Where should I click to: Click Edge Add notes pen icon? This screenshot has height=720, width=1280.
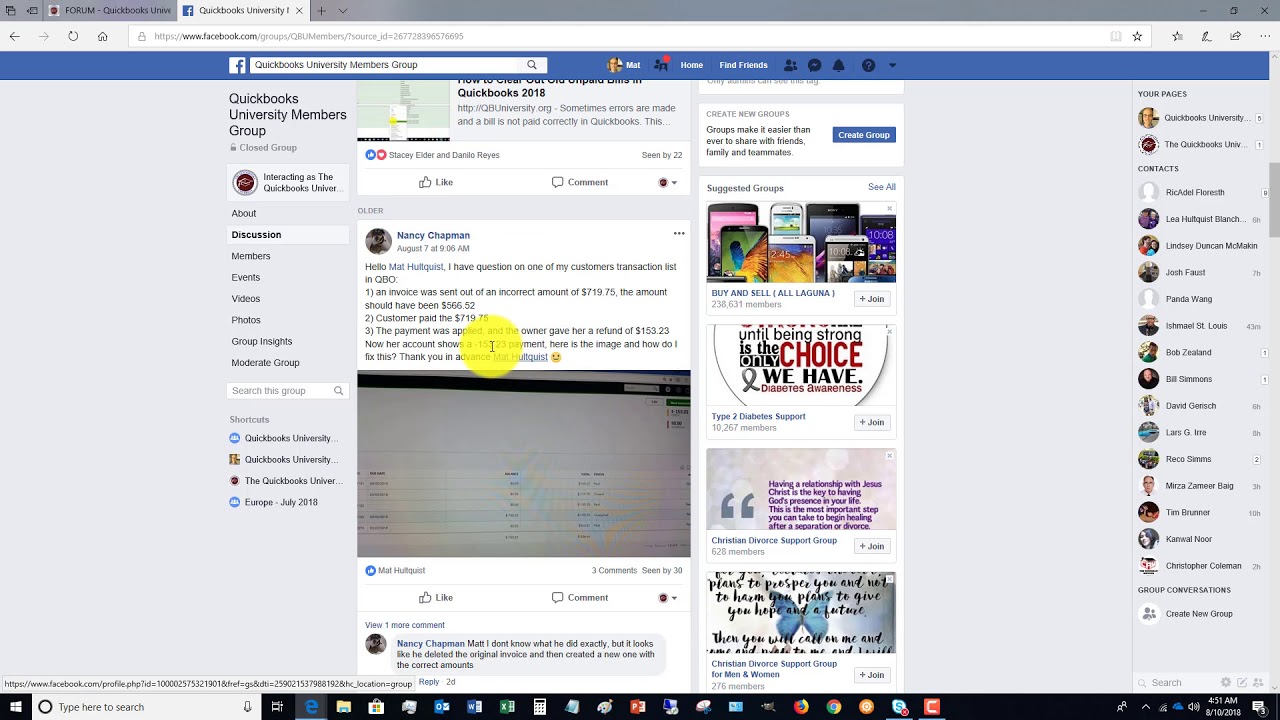tap(1207, 36)
